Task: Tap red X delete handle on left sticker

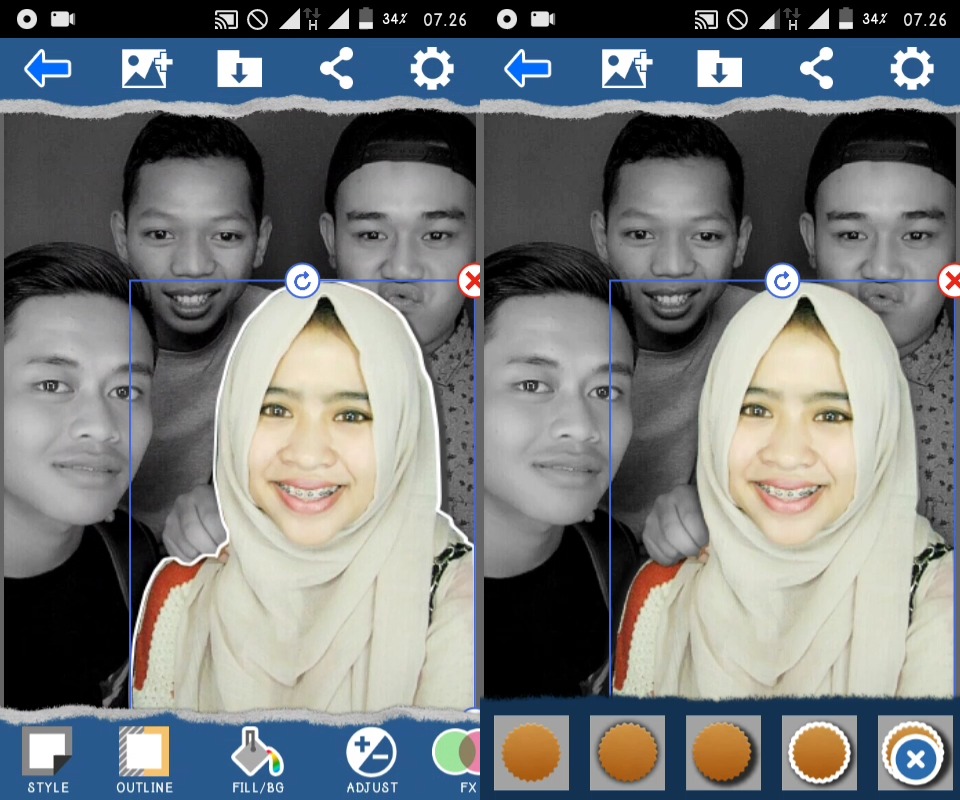Action: (470, 282)
